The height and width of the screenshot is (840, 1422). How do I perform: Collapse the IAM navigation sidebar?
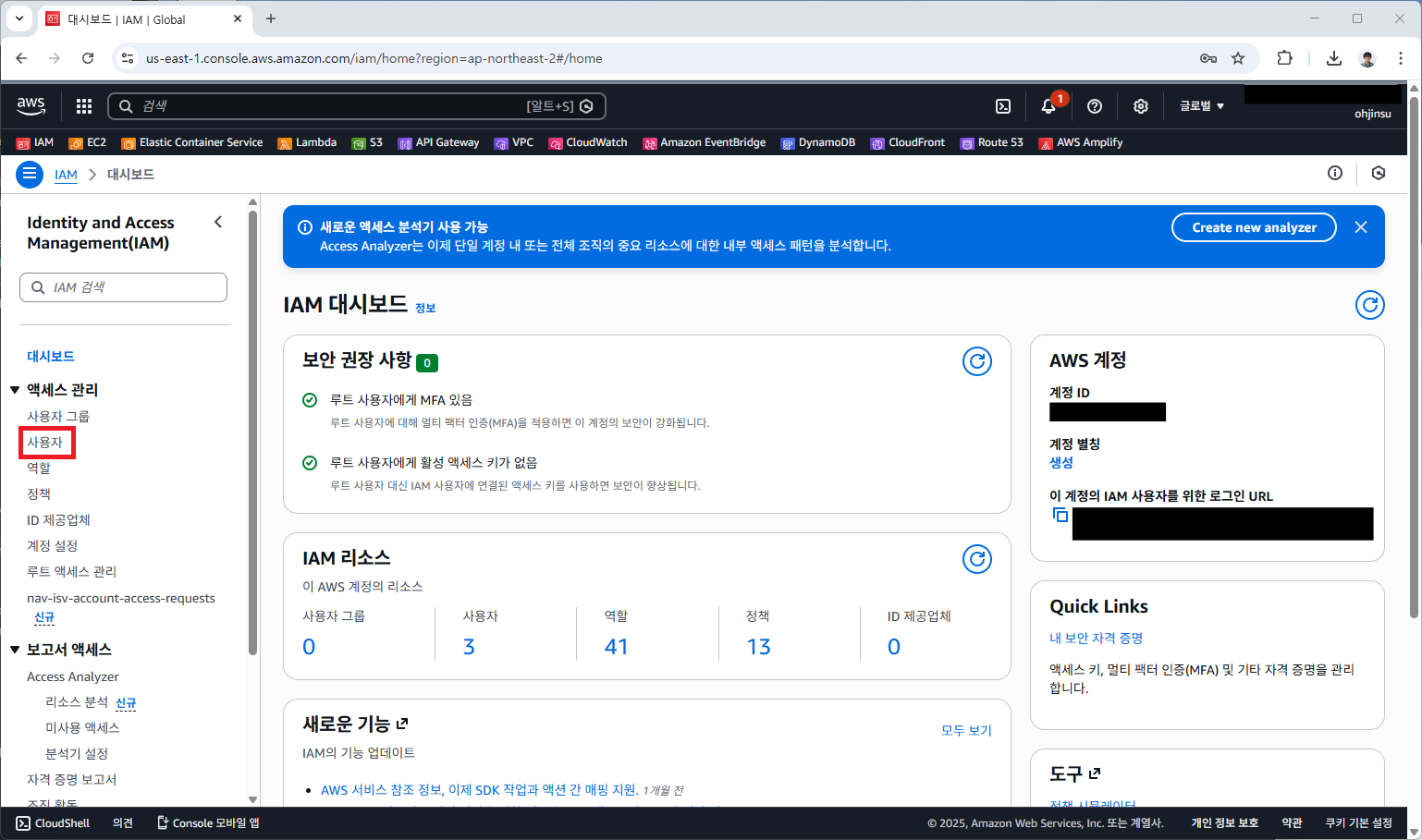coord(218,222)
